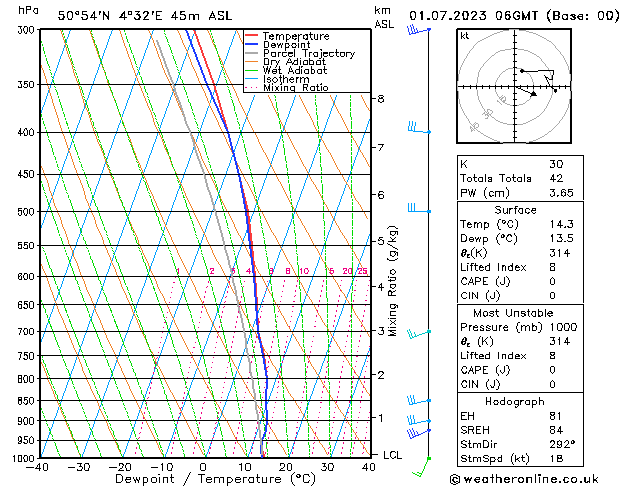Click the date header 01.07.2023 06GMT
Image resolution: width=629 pixels, height=486 pixels.
tap(516, 14)
